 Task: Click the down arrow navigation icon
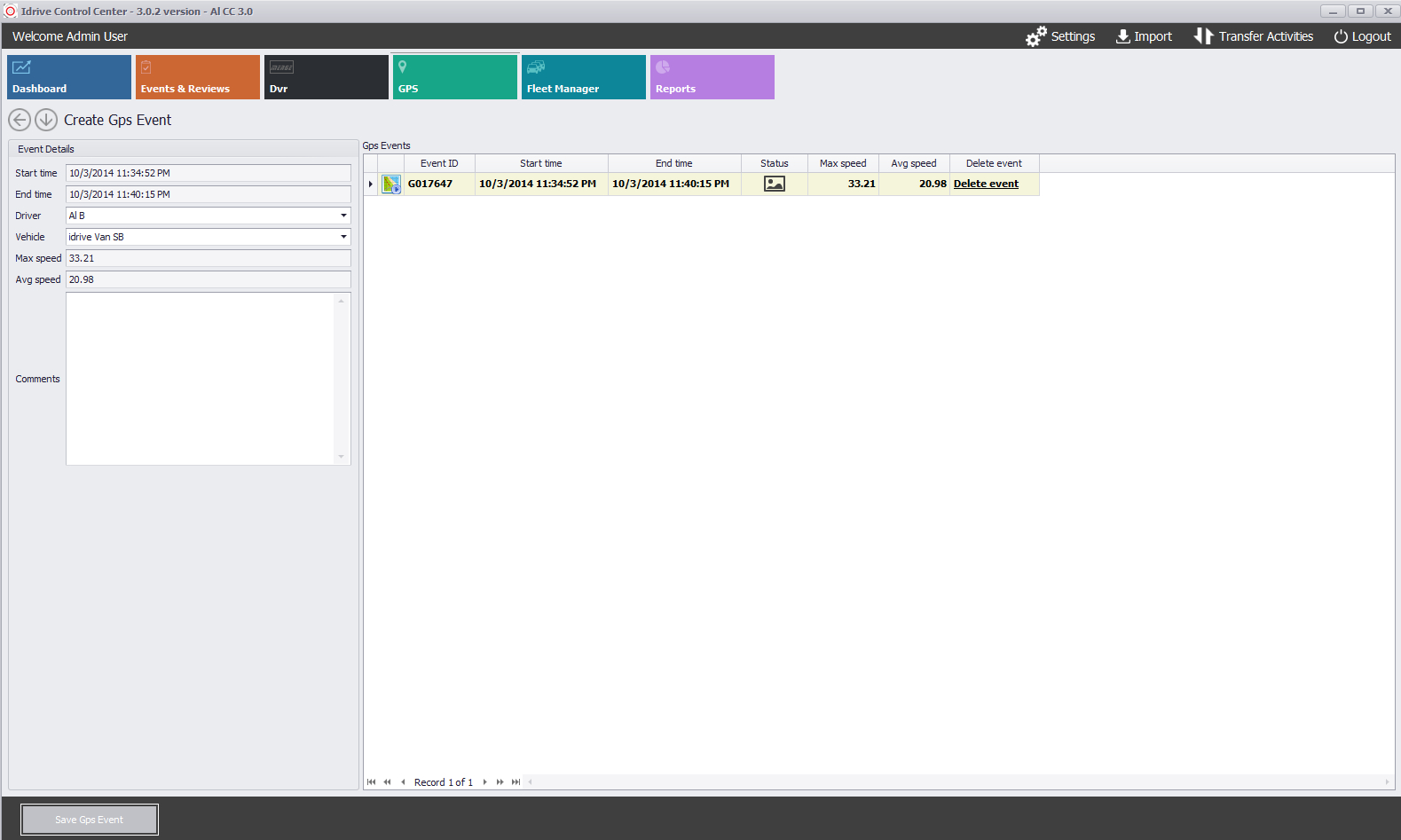[46, 120]
